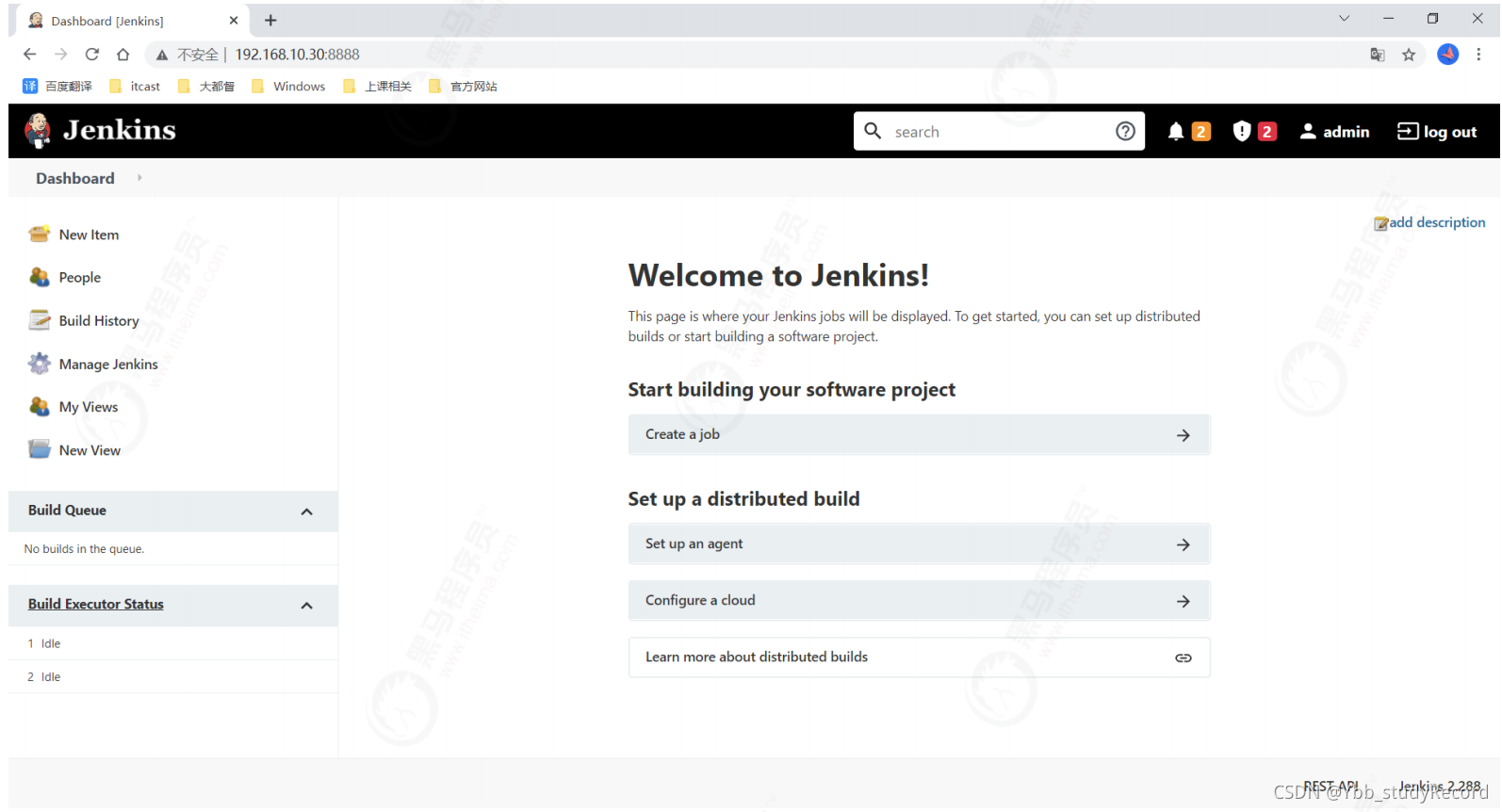The height and width of the screenshot is (812, 1502).
Task: Open the 官方网站 bookmark folder
Action: coord(463,86)
